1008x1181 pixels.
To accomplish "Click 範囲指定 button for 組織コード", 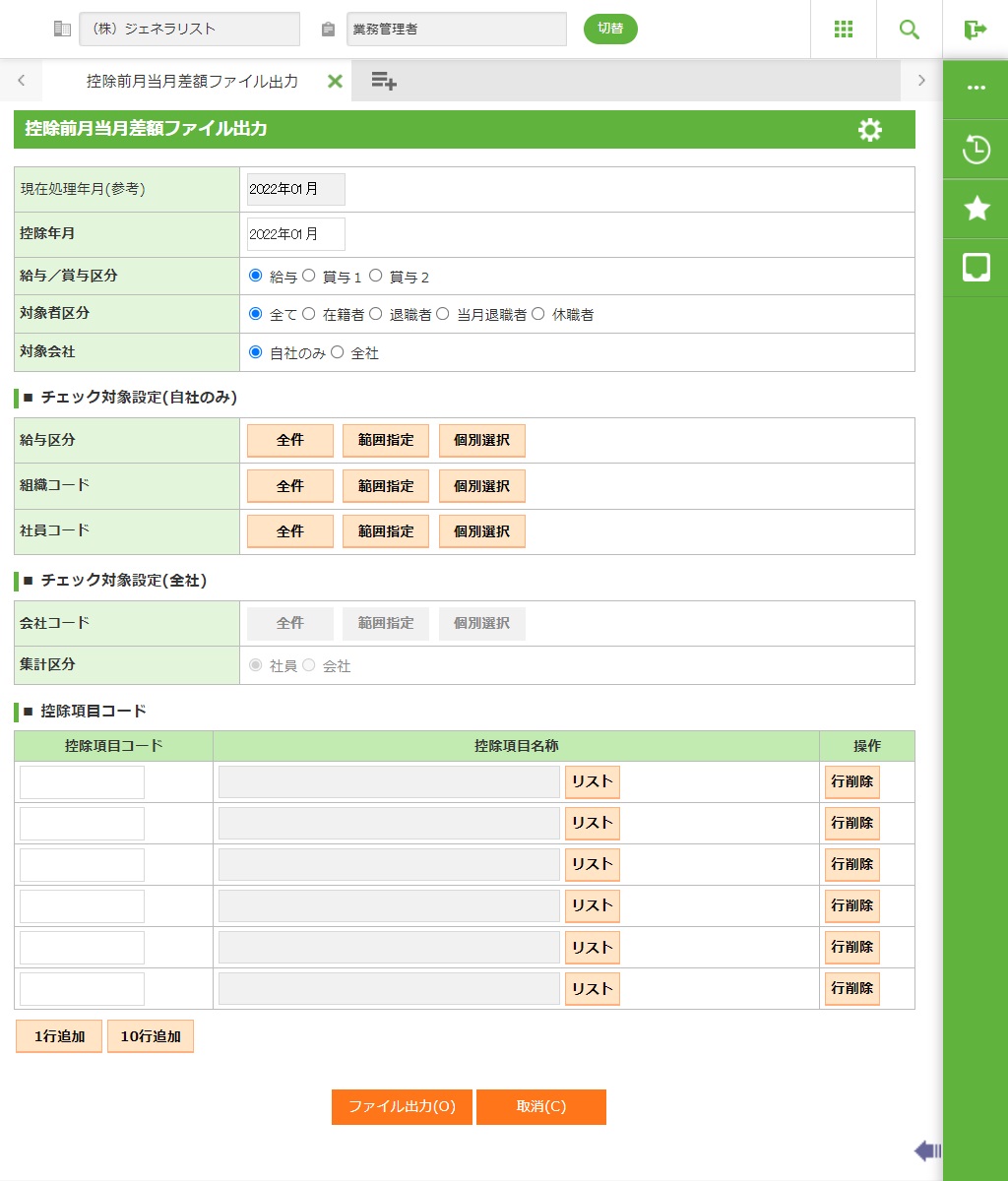I will point(385,486).
